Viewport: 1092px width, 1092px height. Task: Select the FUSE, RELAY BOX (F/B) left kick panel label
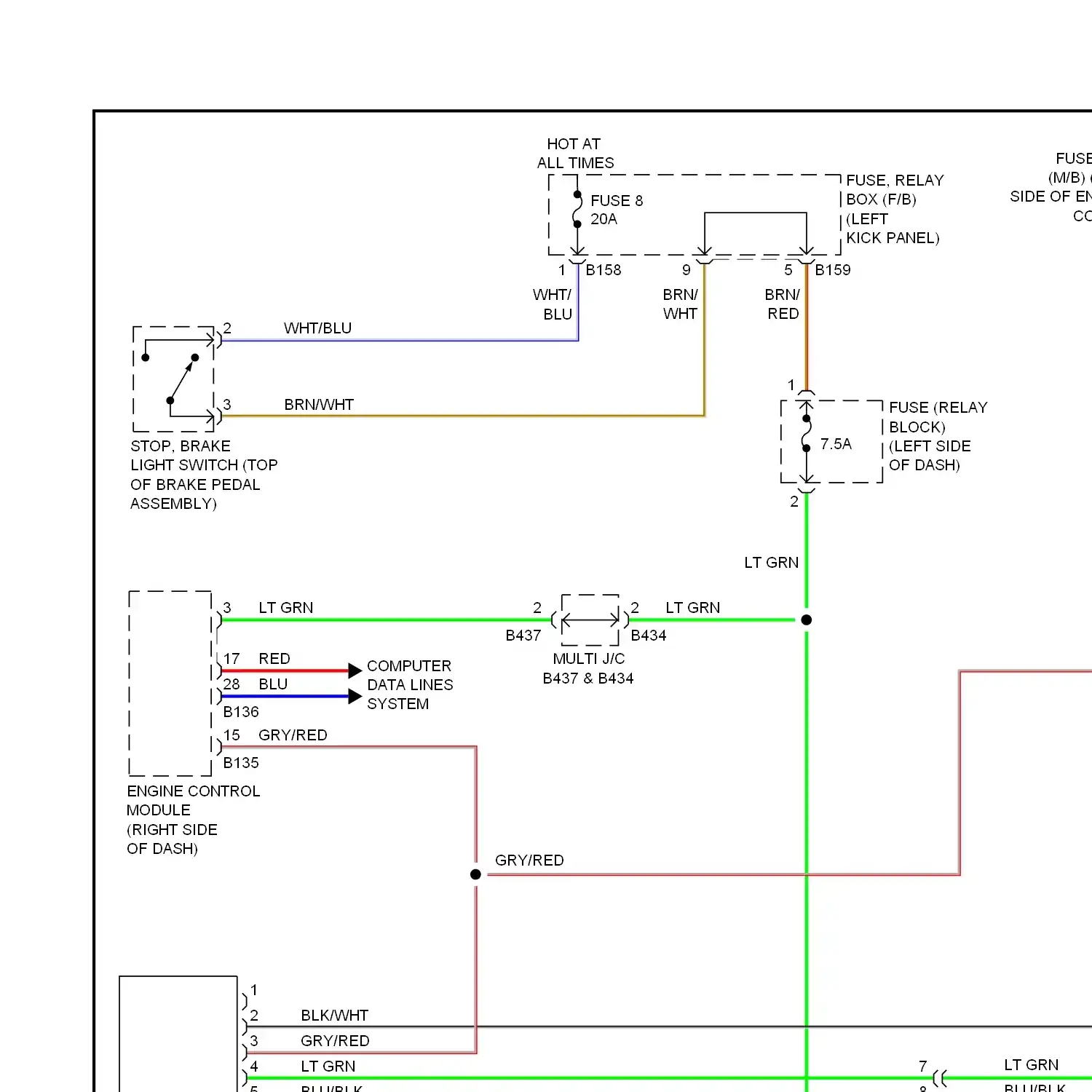[x=895, y=209]
